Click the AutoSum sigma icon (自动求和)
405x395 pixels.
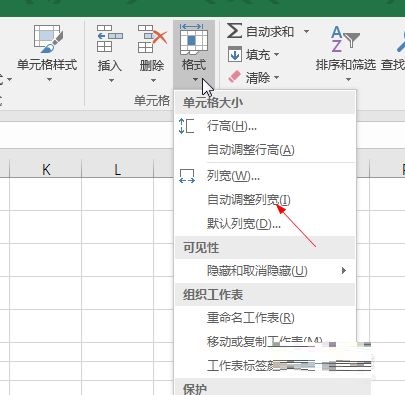point(234,31)
